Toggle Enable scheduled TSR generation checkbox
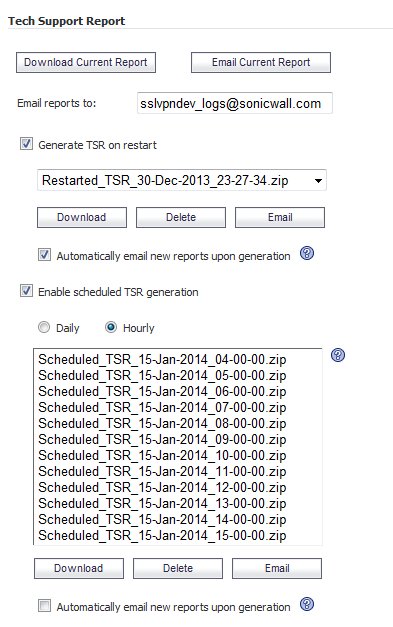 point(26,291)
